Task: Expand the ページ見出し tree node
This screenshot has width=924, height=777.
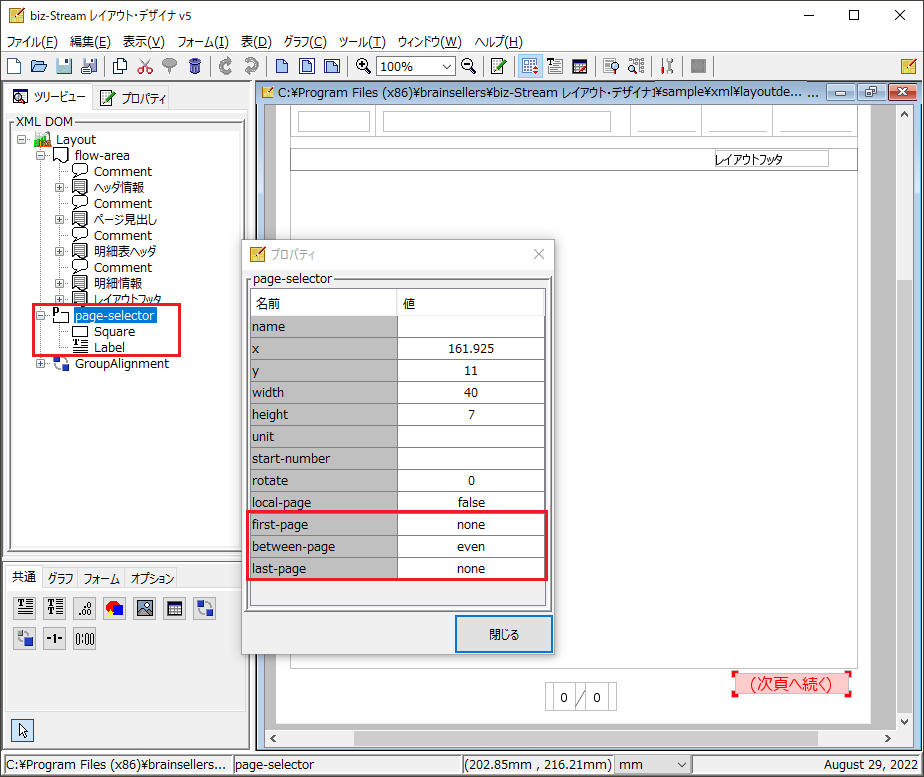Action: [x=60, y=219]
